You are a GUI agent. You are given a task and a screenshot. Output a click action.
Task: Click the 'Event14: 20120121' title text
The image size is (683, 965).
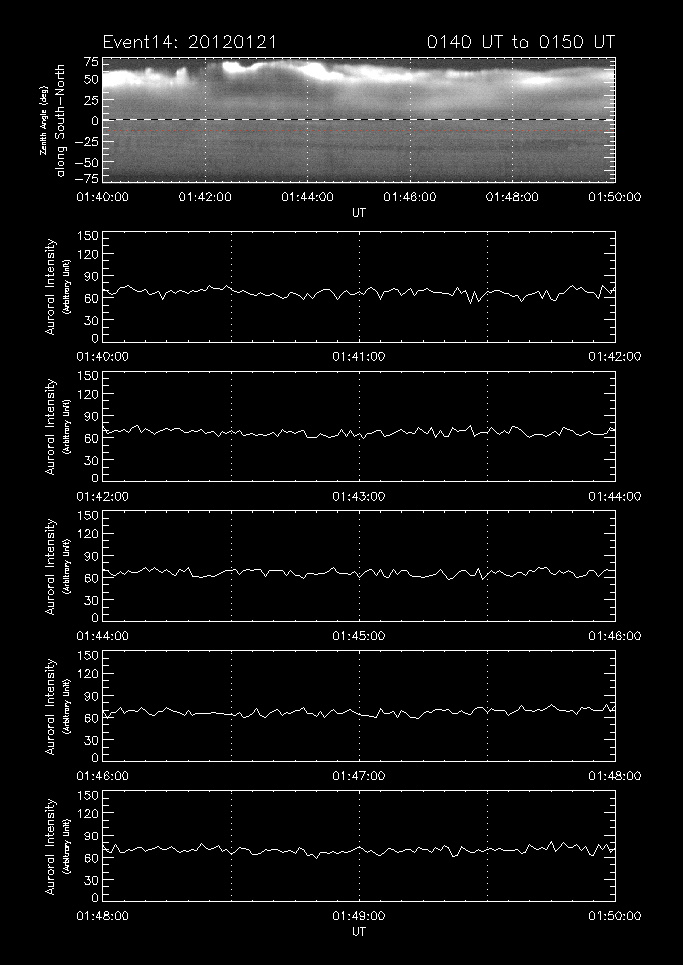coord(190,42)
